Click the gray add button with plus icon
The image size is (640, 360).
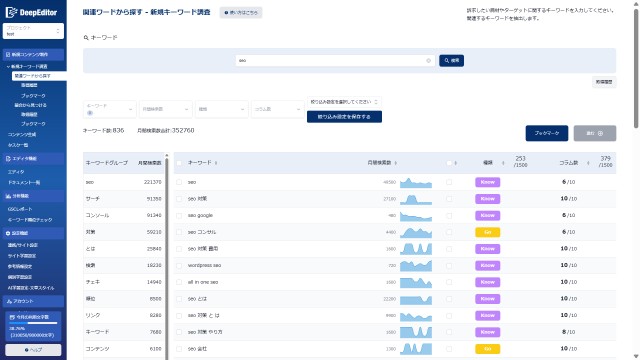pyautogui.click(x=595, y=133)
